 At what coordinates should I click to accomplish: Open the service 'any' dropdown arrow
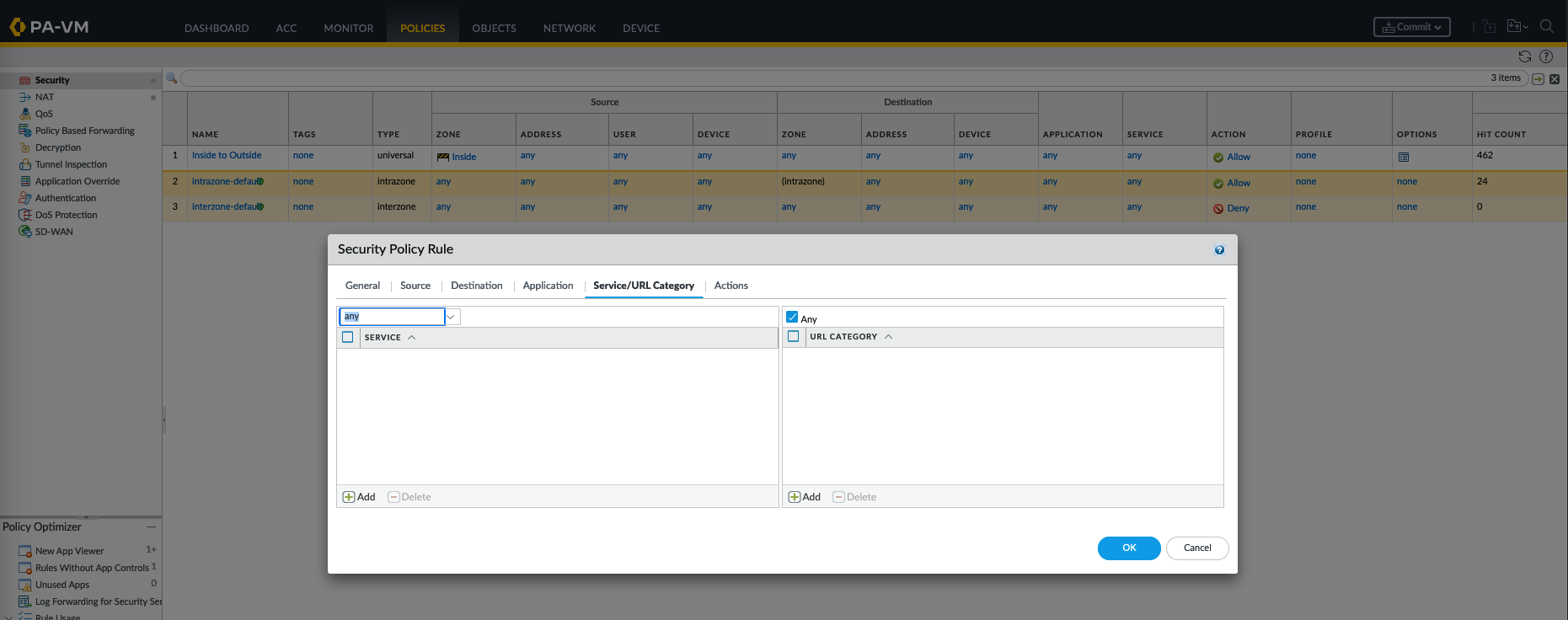click(452, 317)
